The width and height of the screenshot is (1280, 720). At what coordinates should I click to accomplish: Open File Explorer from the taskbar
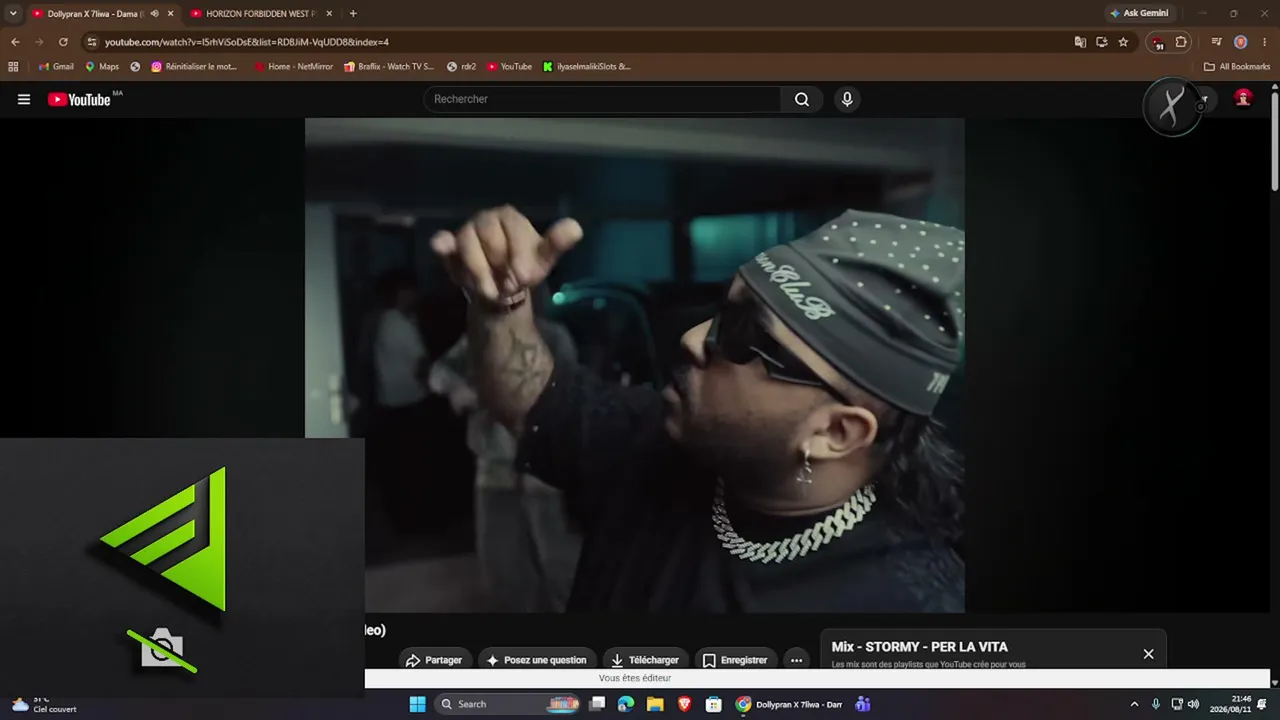point(655,704)
